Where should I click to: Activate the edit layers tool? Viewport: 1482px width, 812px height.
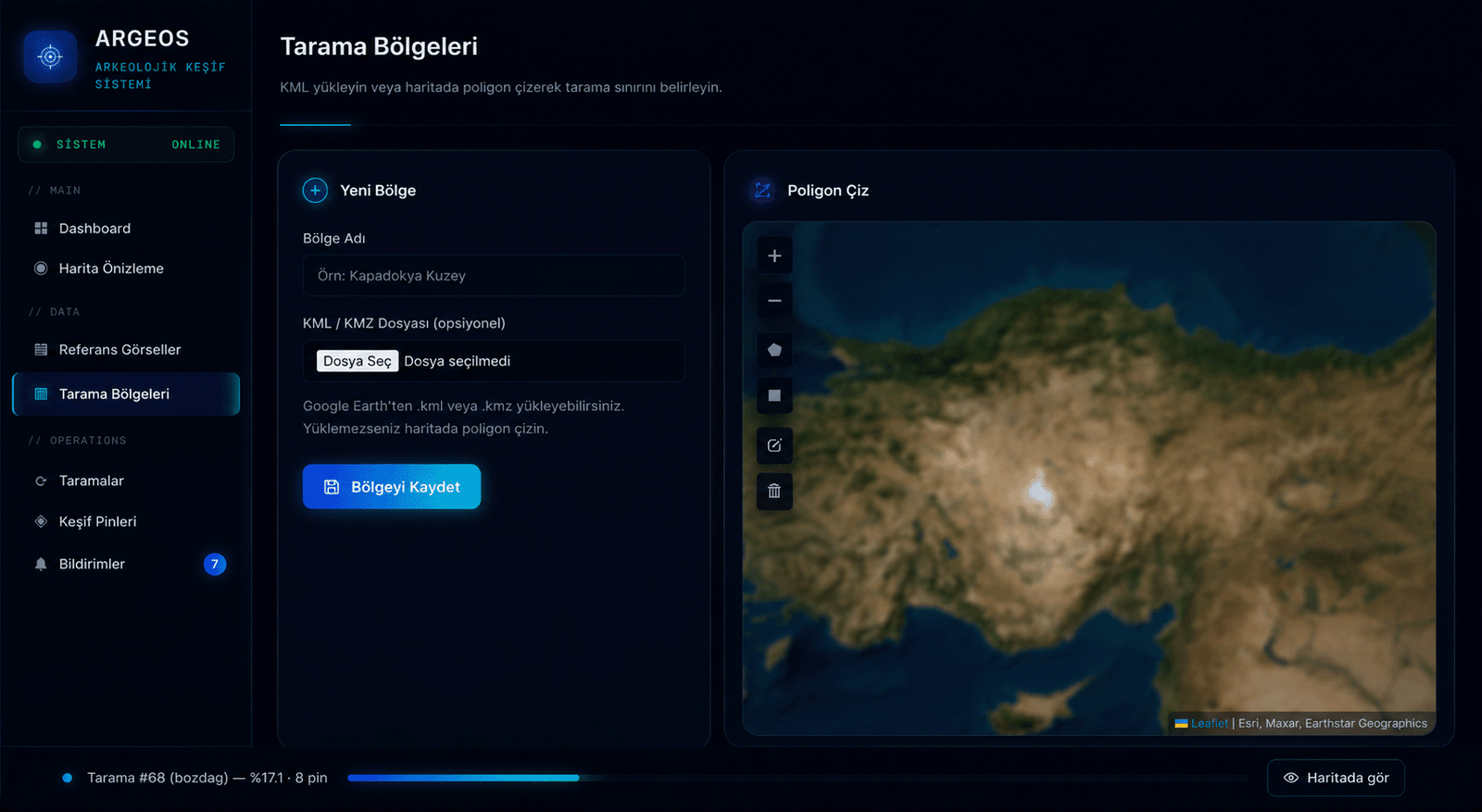coord(774,445)
